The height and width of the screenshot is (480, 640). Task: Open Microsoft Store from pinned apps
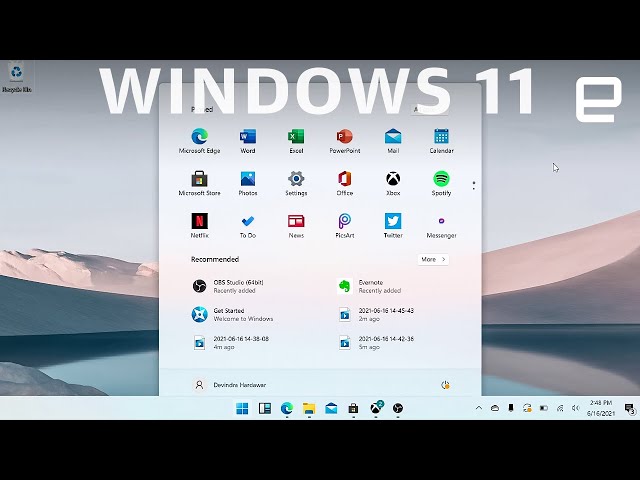point(199,183)
